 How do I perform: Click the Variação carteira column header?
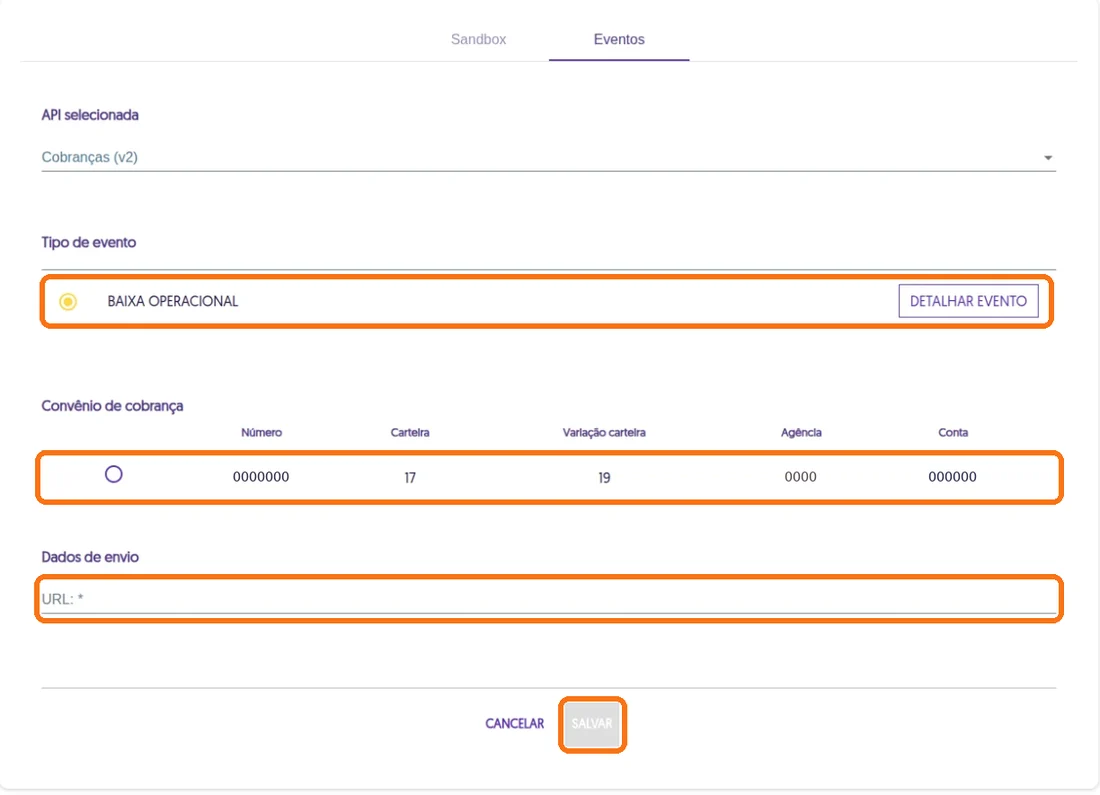604,432
